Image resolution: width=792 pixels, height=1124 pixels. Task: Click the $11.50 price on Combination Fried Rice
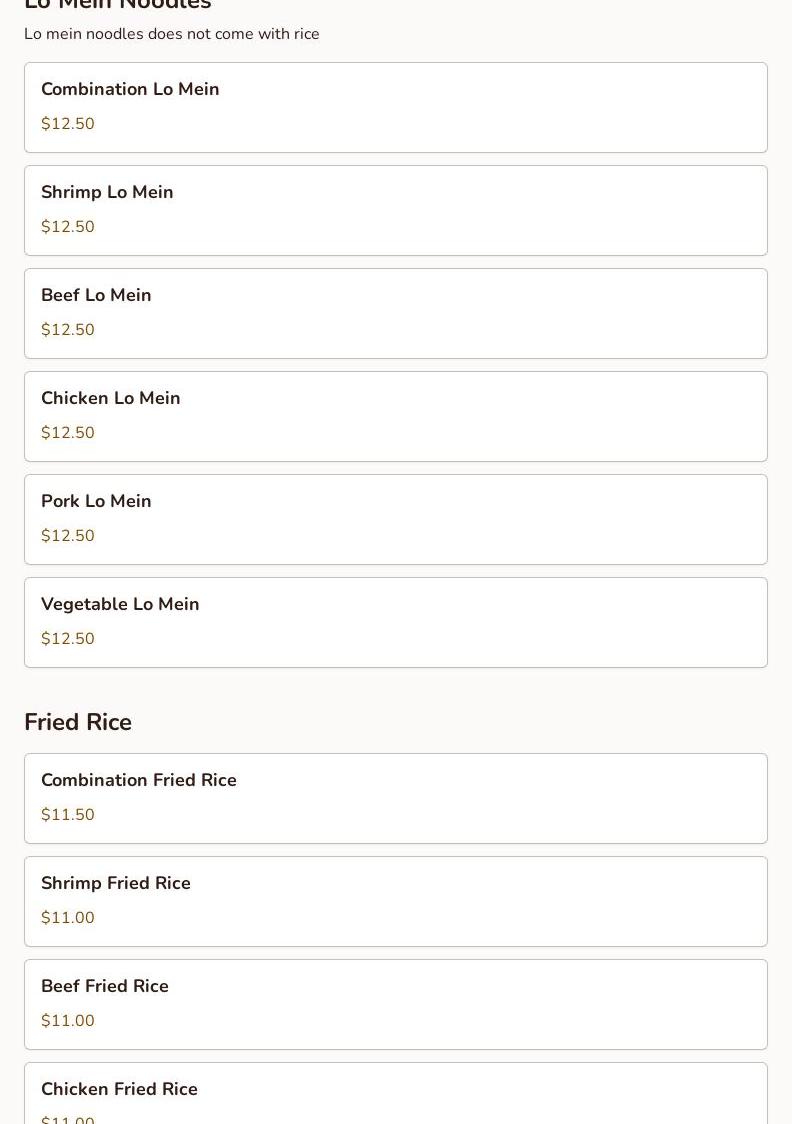click(x=68, y=815)
